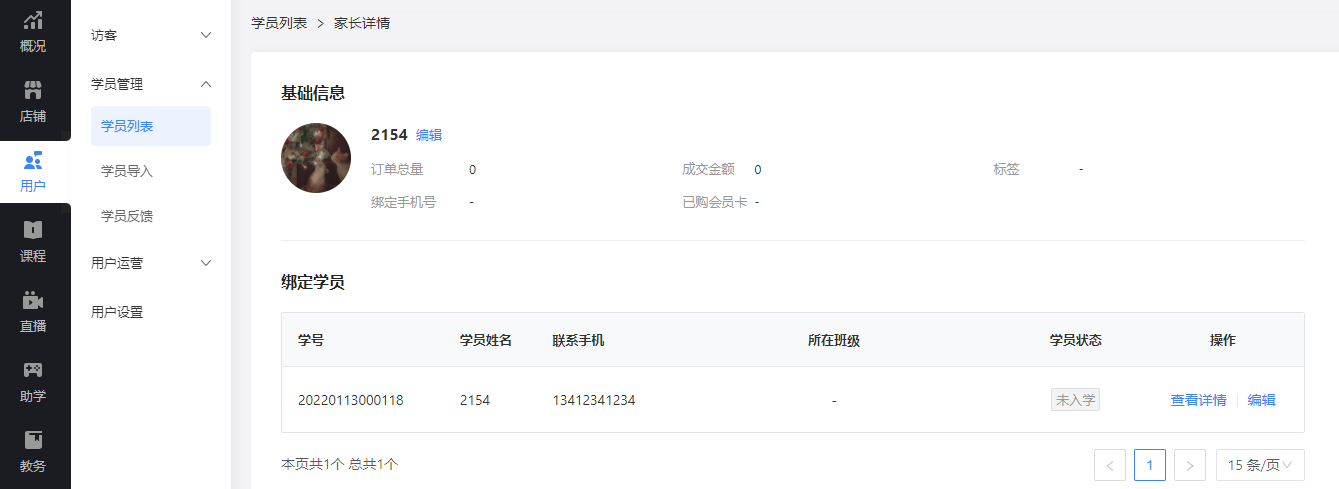
Task: Click the 编辑 link beside name 2154
Action: (x=429, y=135)
